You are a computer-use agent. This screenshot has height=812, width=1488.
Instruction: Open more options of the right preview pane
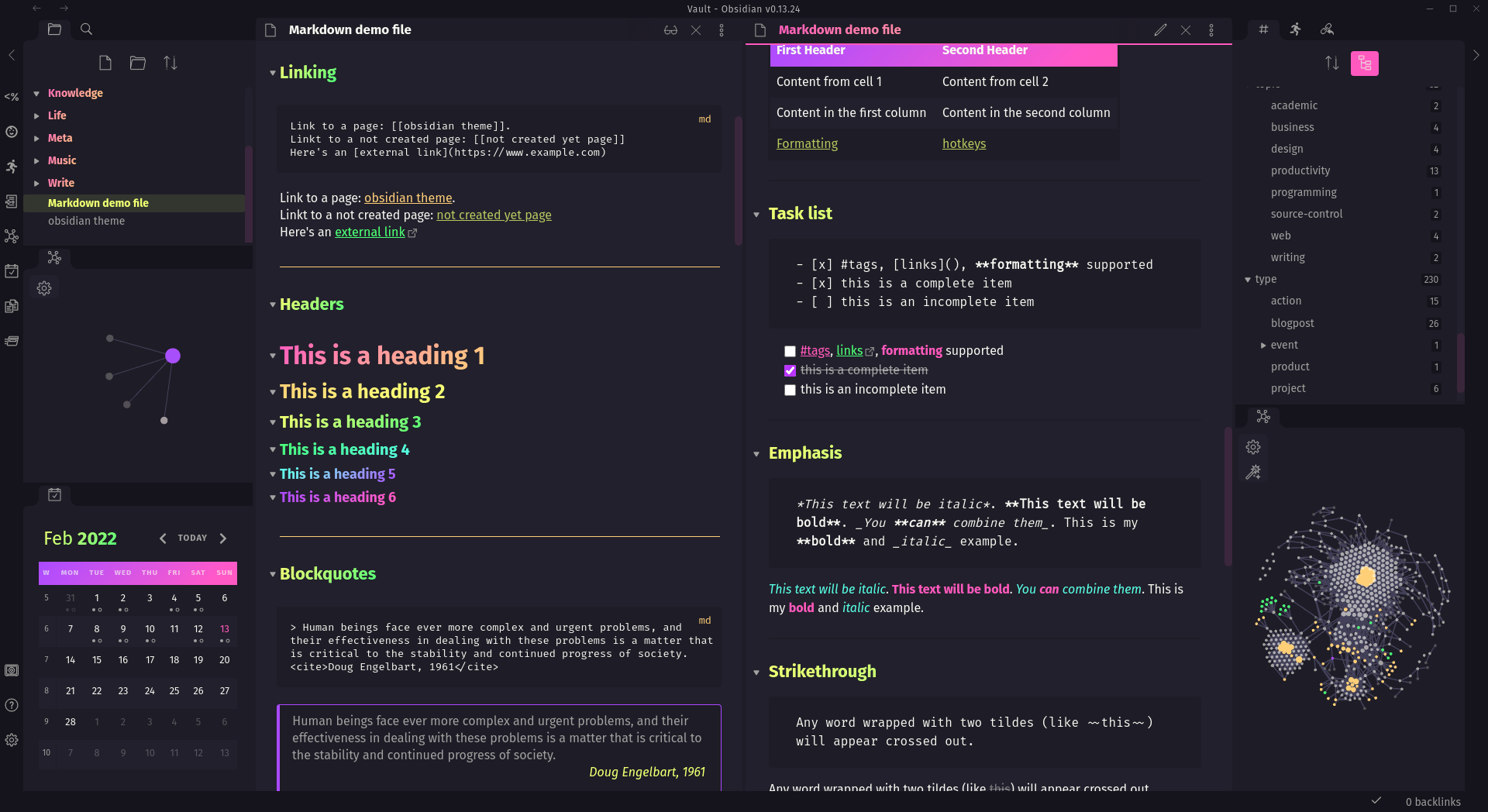tap(1211, 30)
